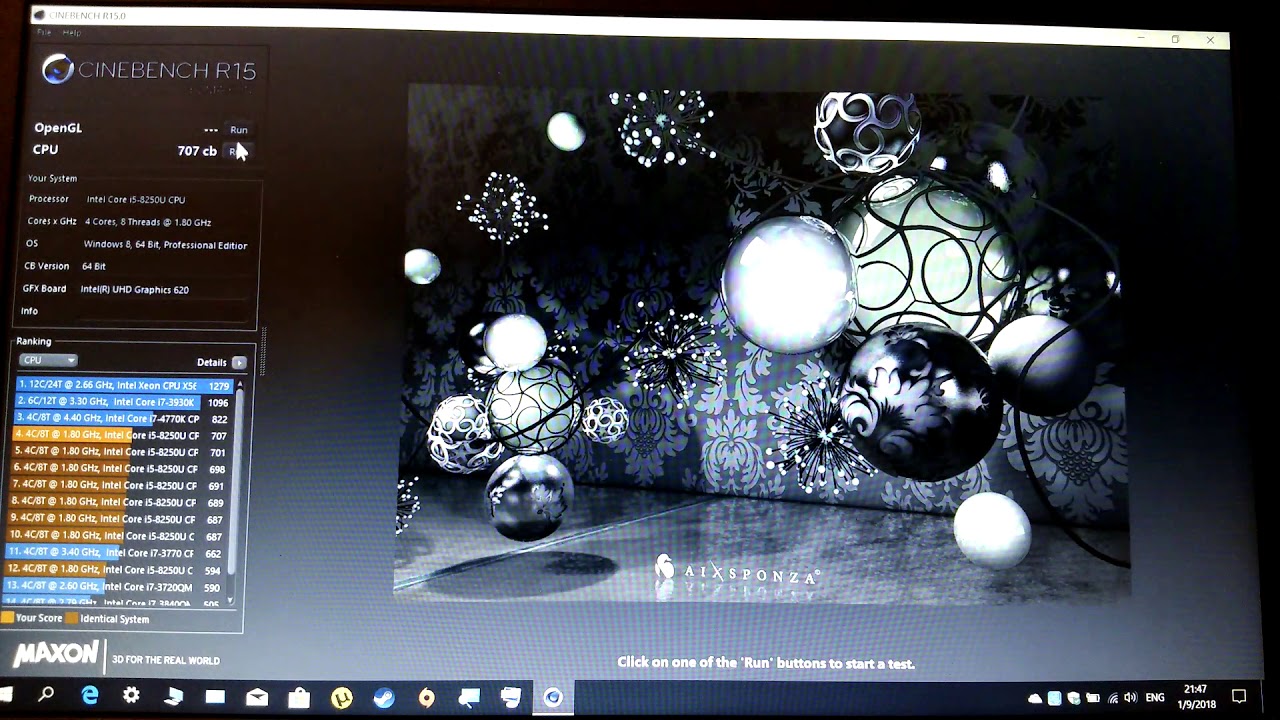Open the white rectangle icon left of Mail

pyautogui.click(x=215, y=697)
